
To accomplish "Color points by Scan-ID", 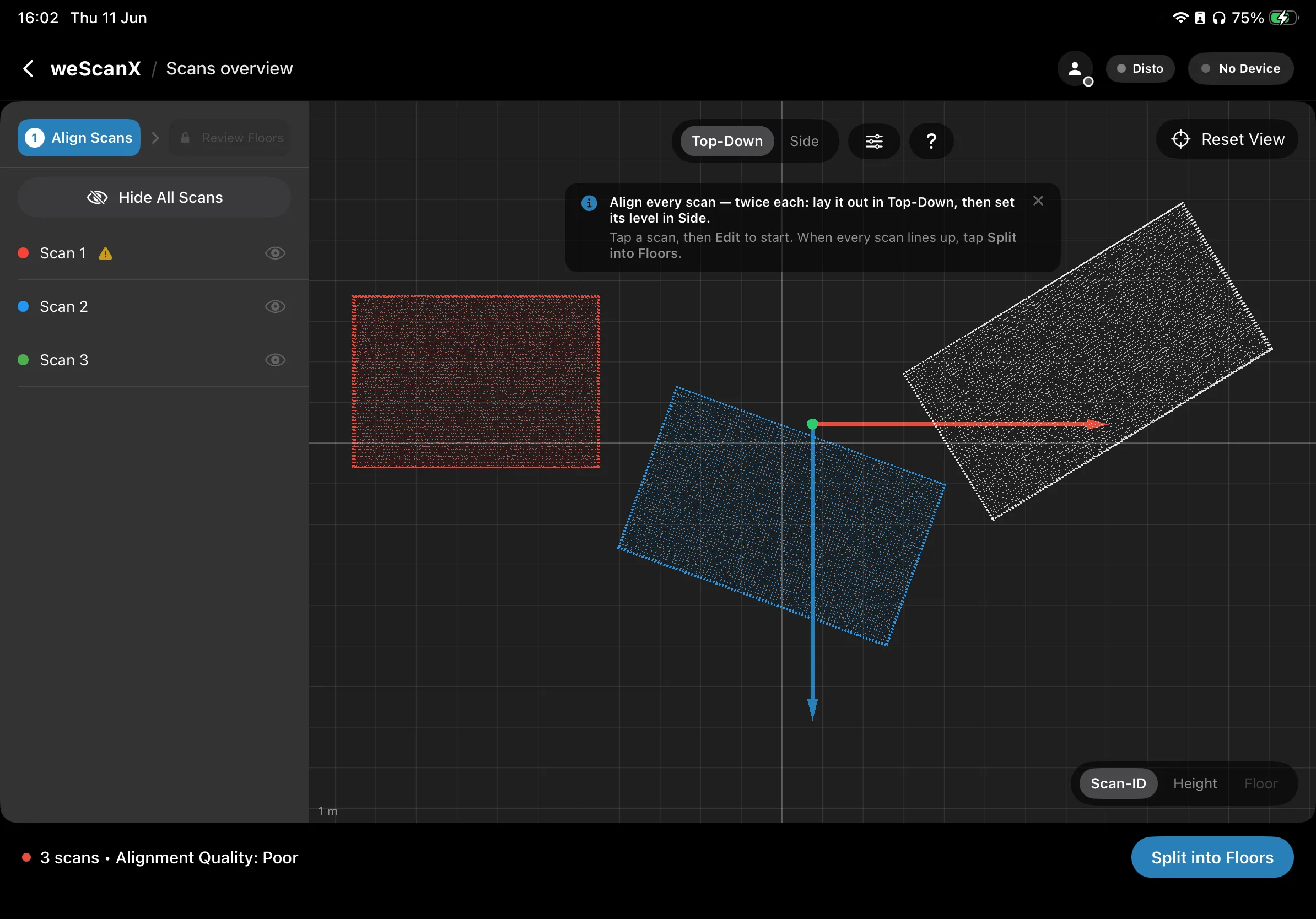I will [1118, 783].
